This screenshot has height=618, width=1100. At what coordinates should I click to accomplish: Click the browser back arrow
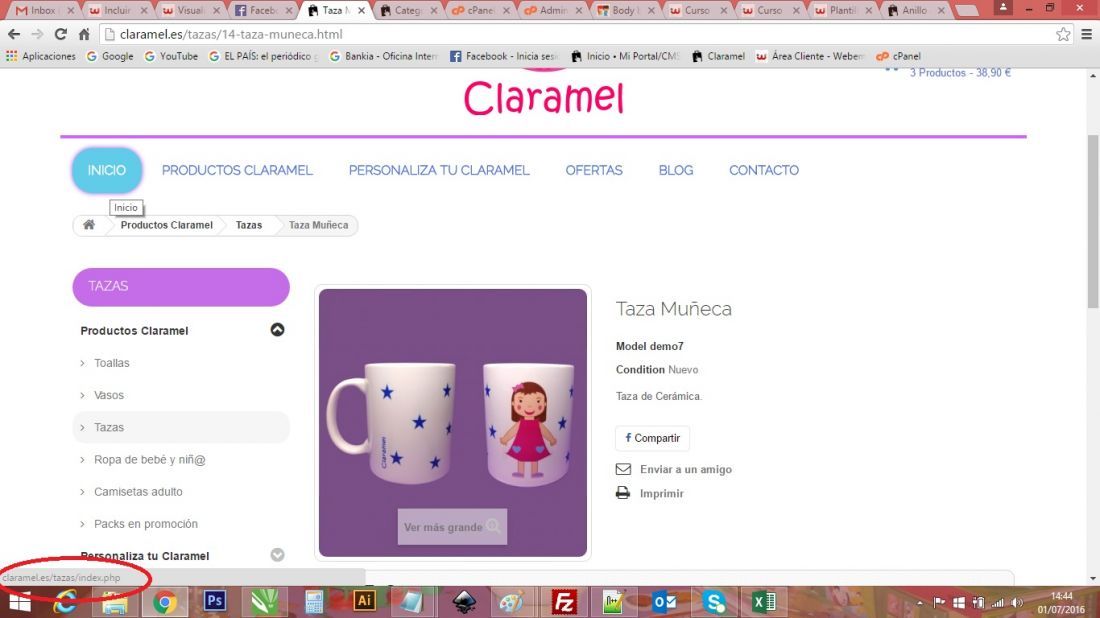click(x=13, y=34)
